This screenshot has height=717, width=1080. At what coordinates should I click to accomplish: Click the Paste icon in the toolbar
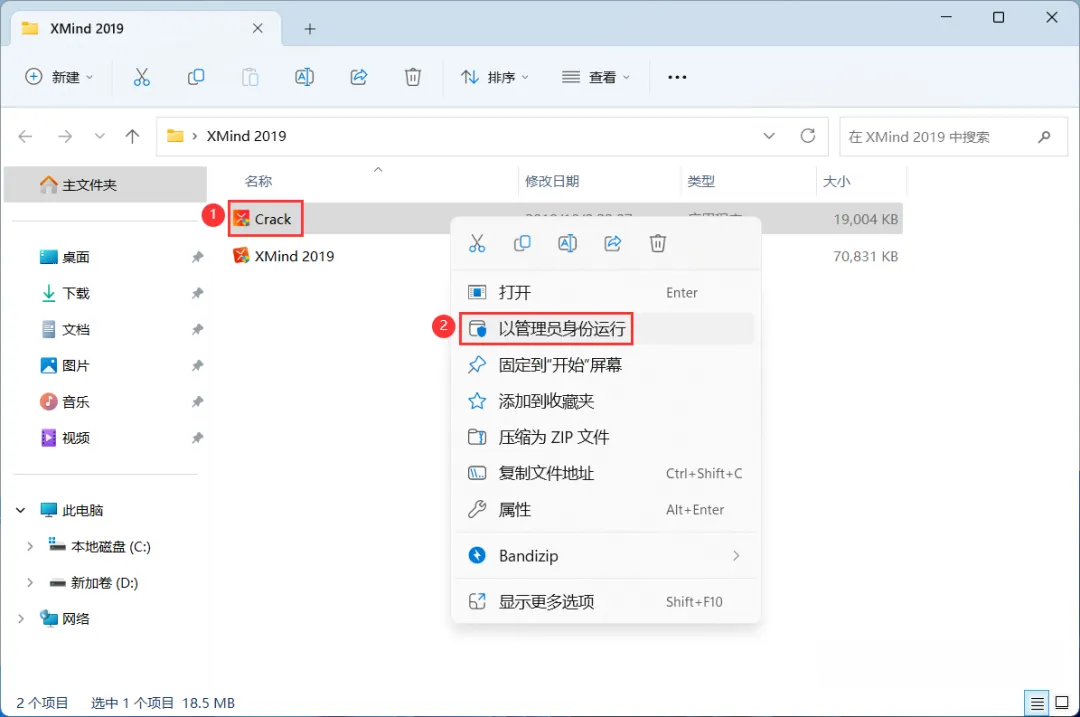250,77
